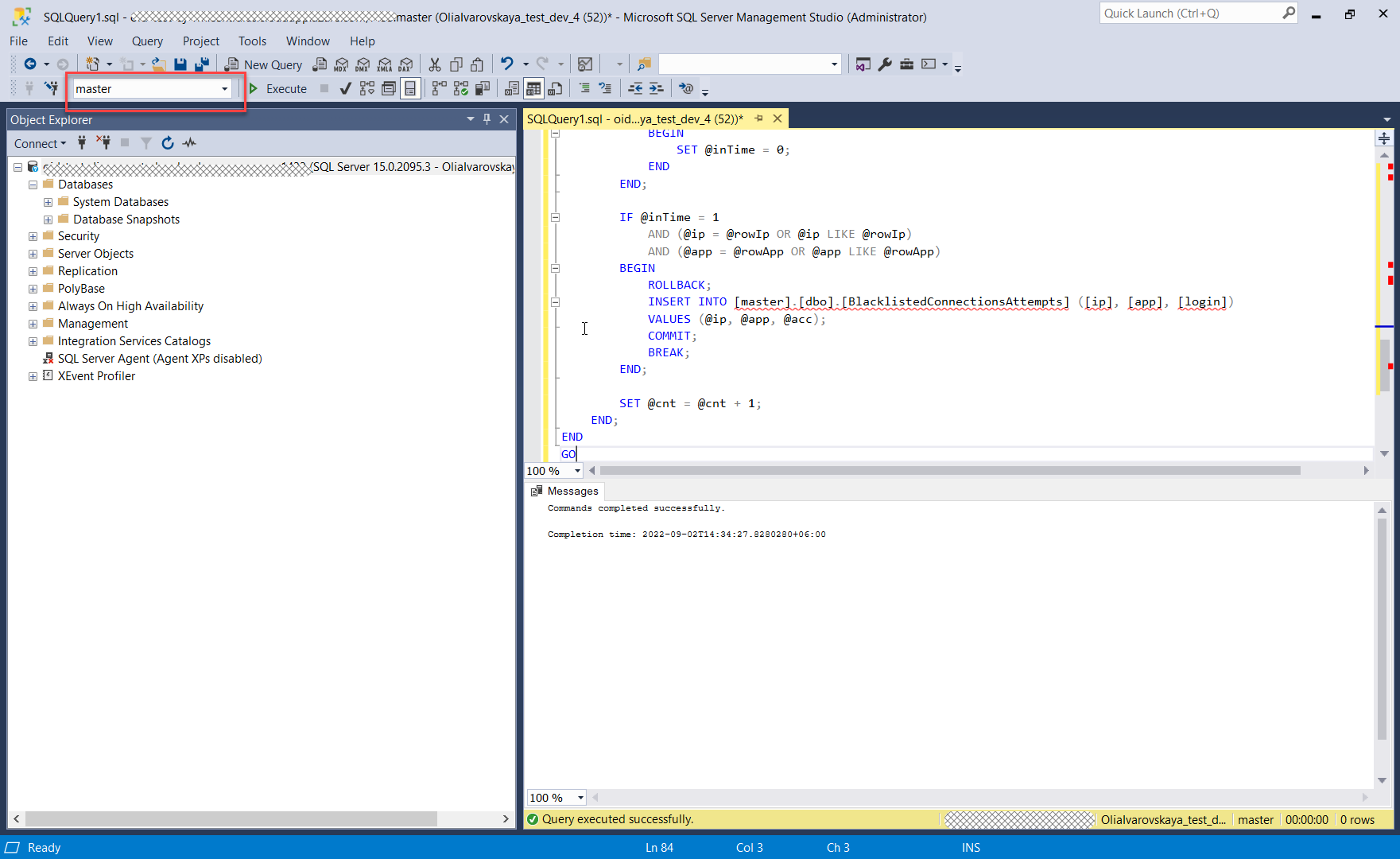
Task: Click the Activity Monitor pulse icon in Object Explorer
Action: pyautogui.click(x=189, y=143)
